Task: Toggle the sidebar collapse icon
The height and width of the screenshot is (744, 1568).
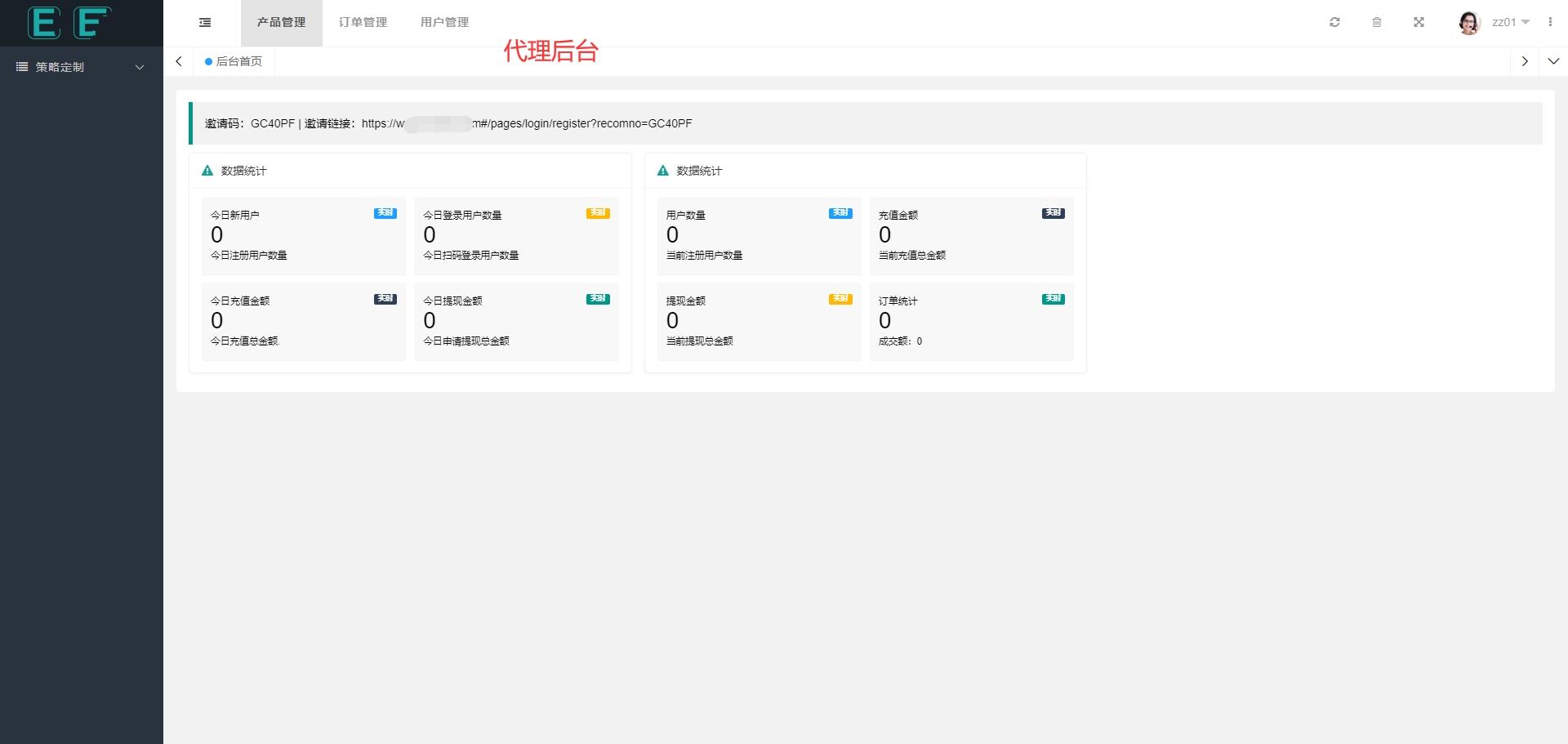Action: [x=205, y=22]
